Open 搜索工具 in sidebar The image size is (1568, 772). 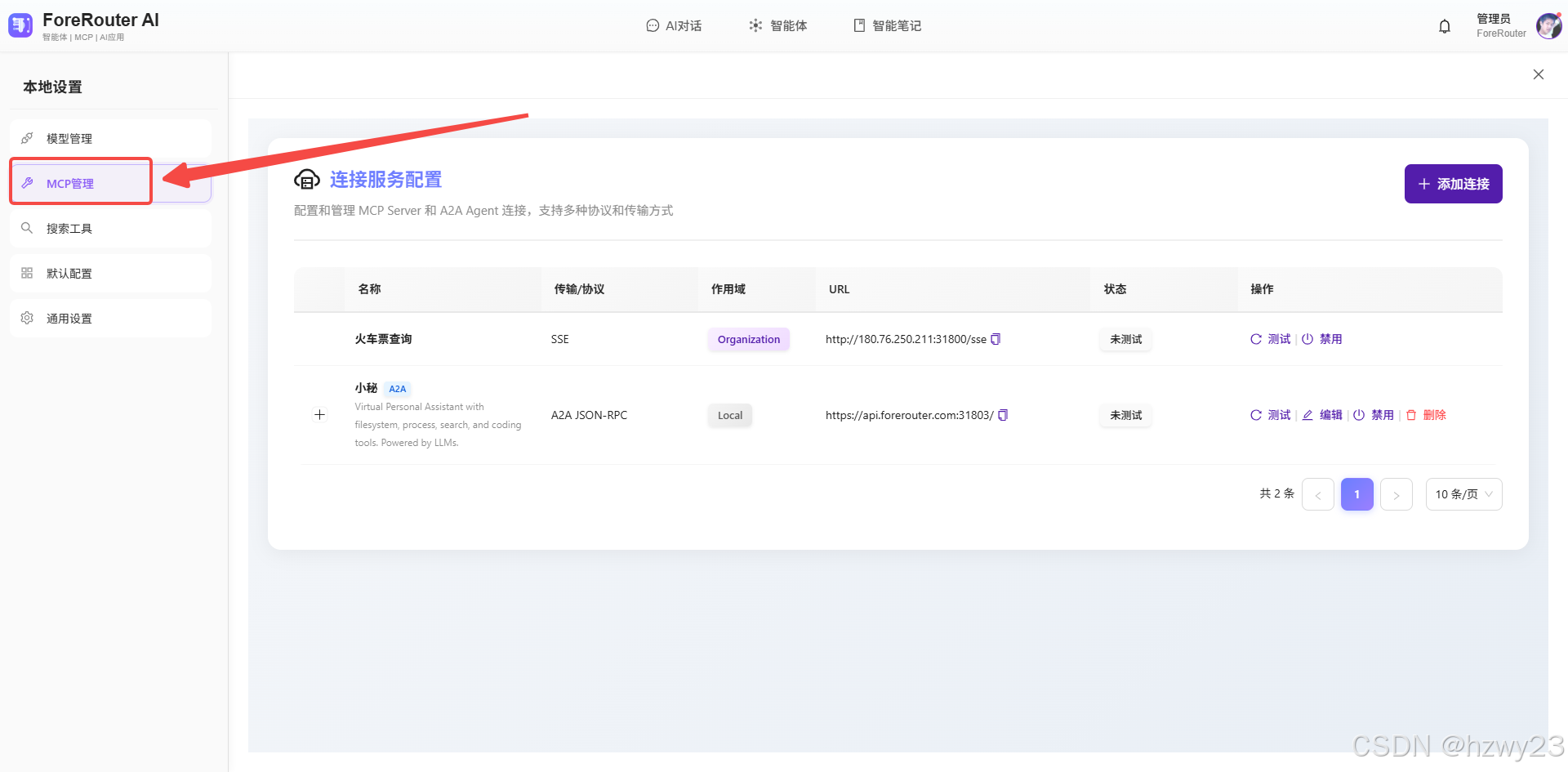click(110, 229)
